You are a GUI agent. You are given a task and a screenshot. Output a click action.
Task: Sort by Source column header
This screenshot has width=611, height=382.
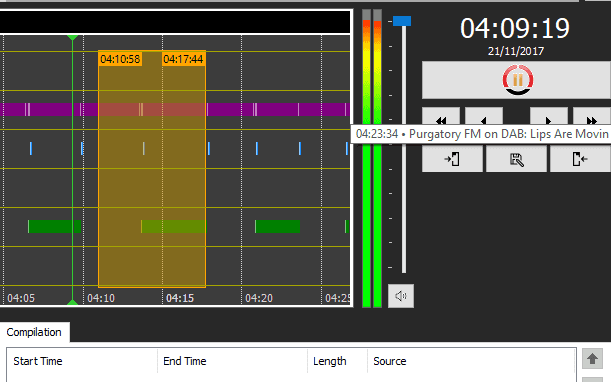[390, 361]
